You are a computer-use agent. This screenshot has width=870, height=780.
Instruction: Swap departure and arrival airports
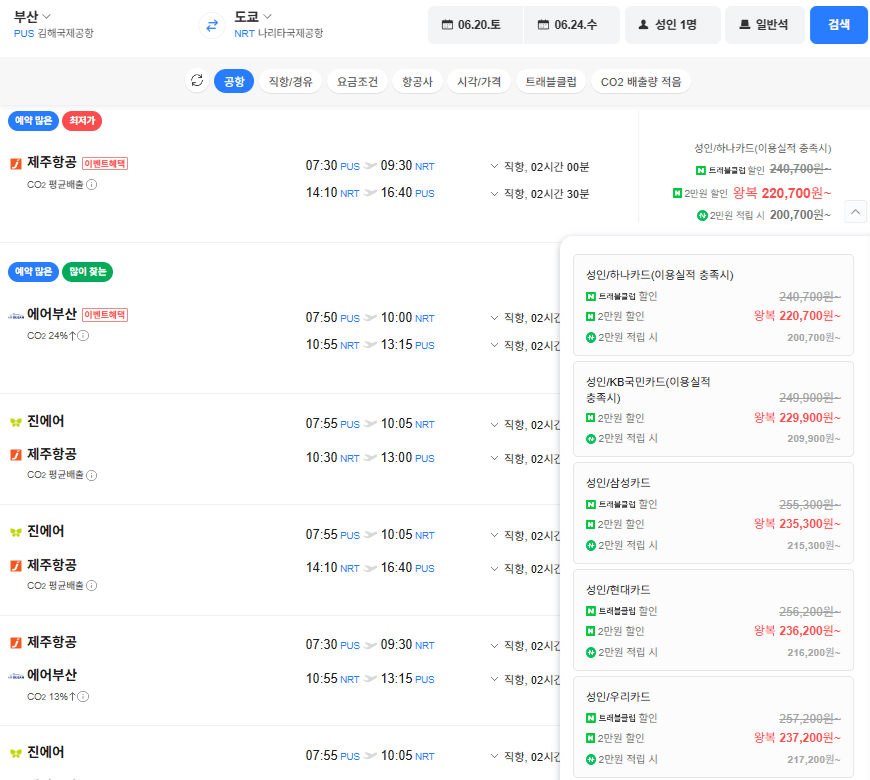click(212, 26)
